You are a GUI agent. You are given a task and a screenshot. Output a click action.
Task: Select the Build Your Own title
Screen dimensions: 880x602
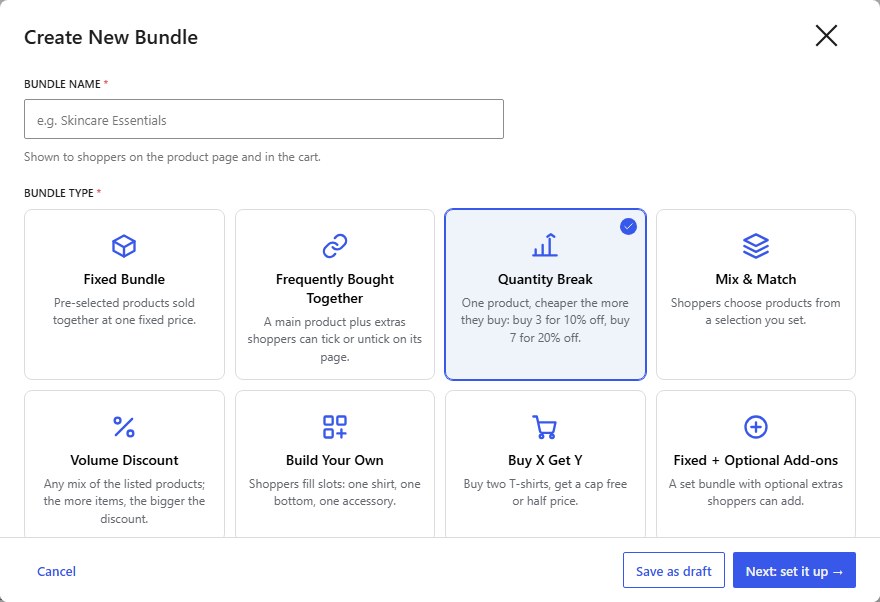pos(334,460)
